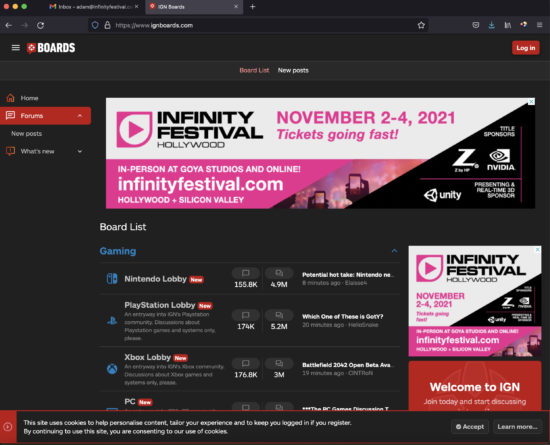Click the cookie notice side icon

[x=8, y=427]
